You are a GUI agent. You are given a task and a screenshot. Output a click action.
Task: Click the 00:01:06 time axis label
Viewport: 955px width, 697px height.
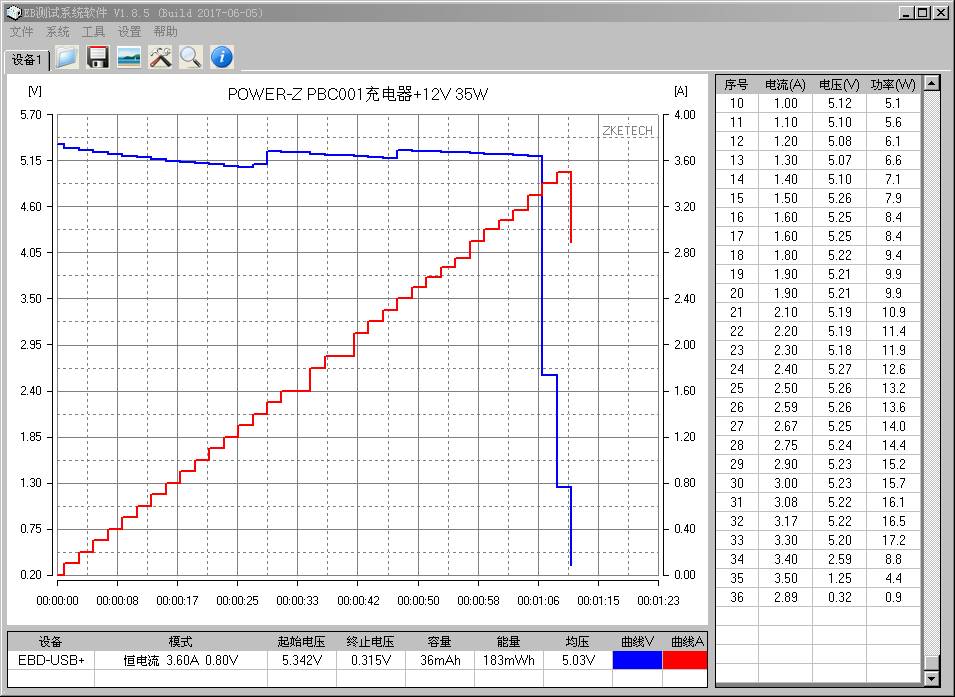click(x=538, y=601)
